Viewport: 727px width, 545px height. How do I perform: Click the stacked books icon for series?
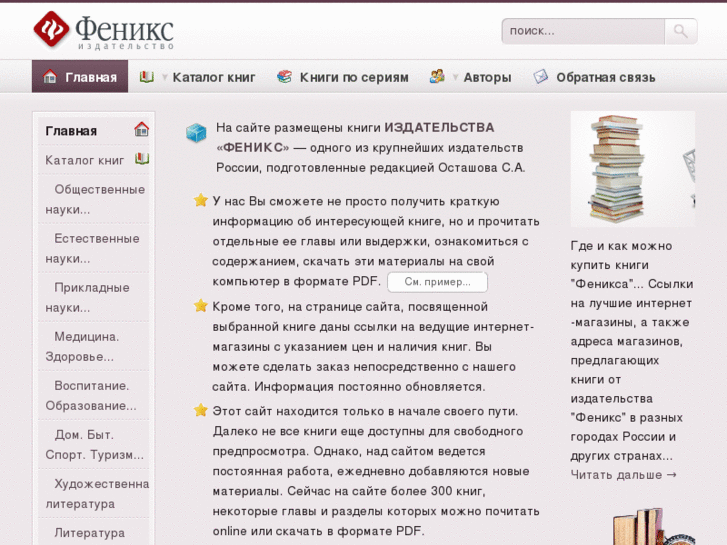[x=284, y=77]
